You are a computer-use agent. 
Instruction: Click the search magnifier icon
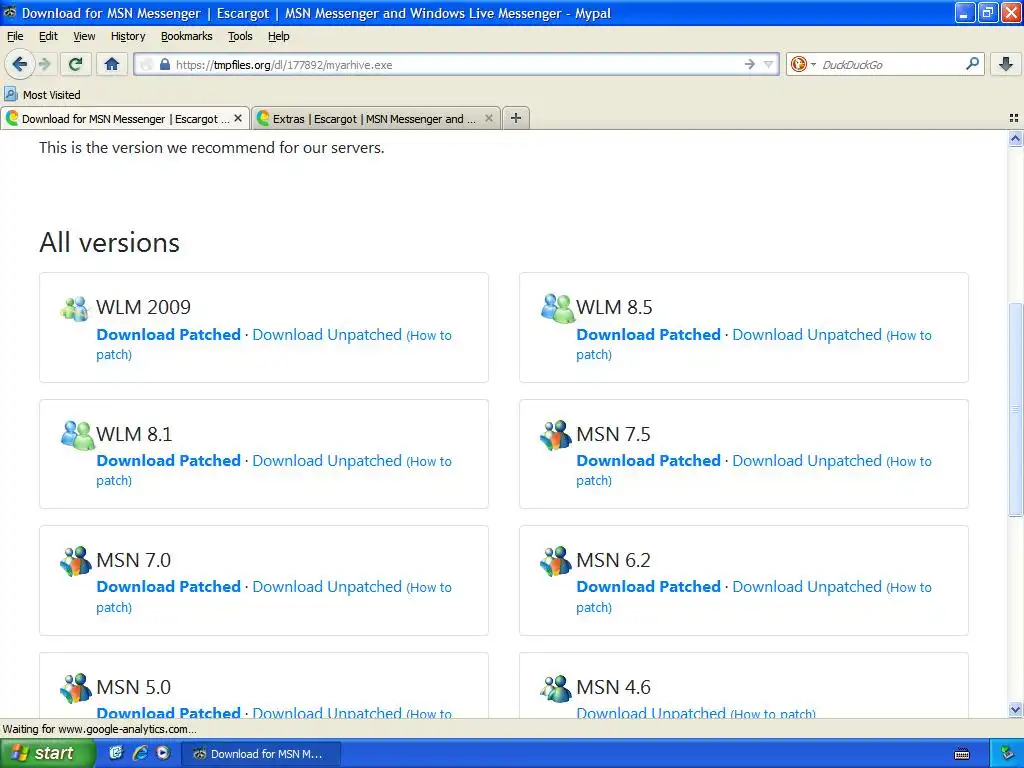972,64
